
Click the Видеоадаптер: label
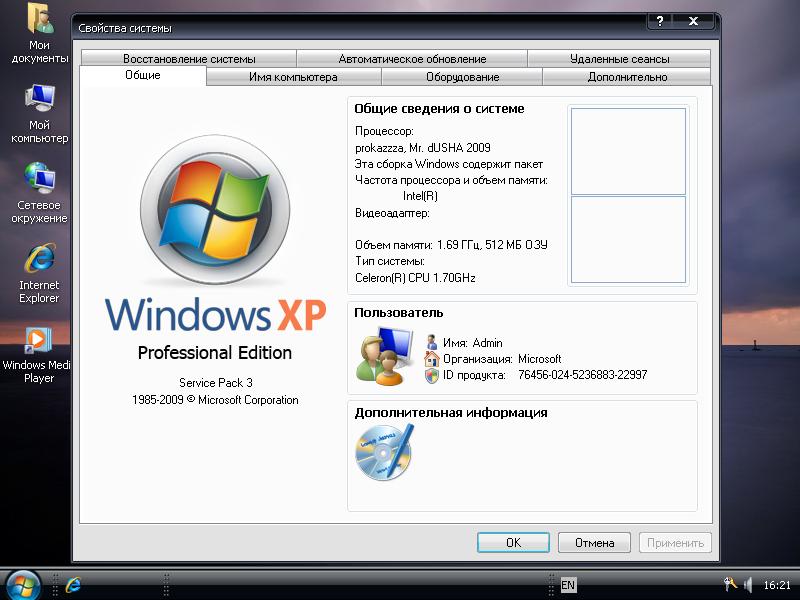392,213
